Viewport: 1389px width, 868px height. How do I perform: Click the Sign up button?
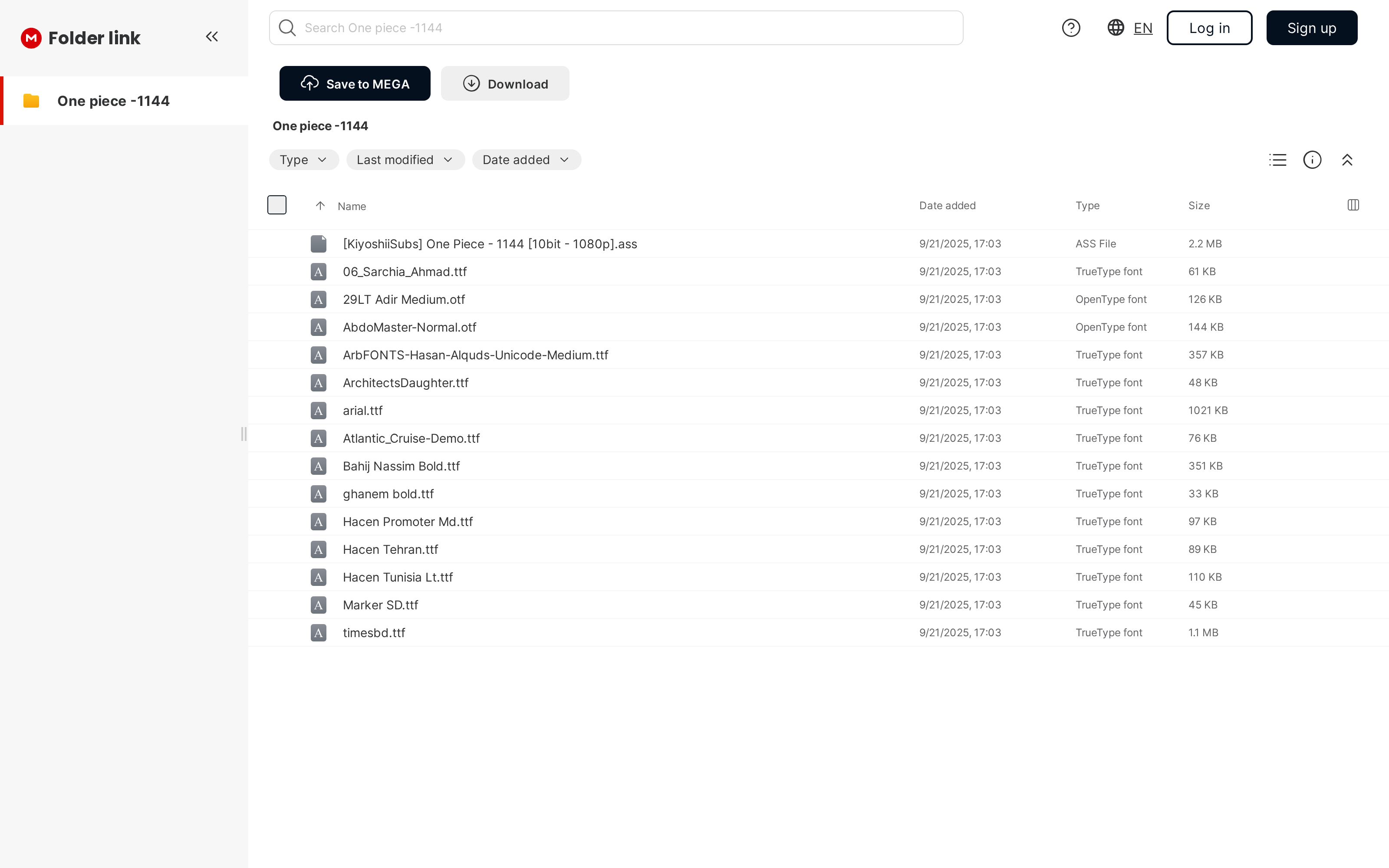point(1311,27)
